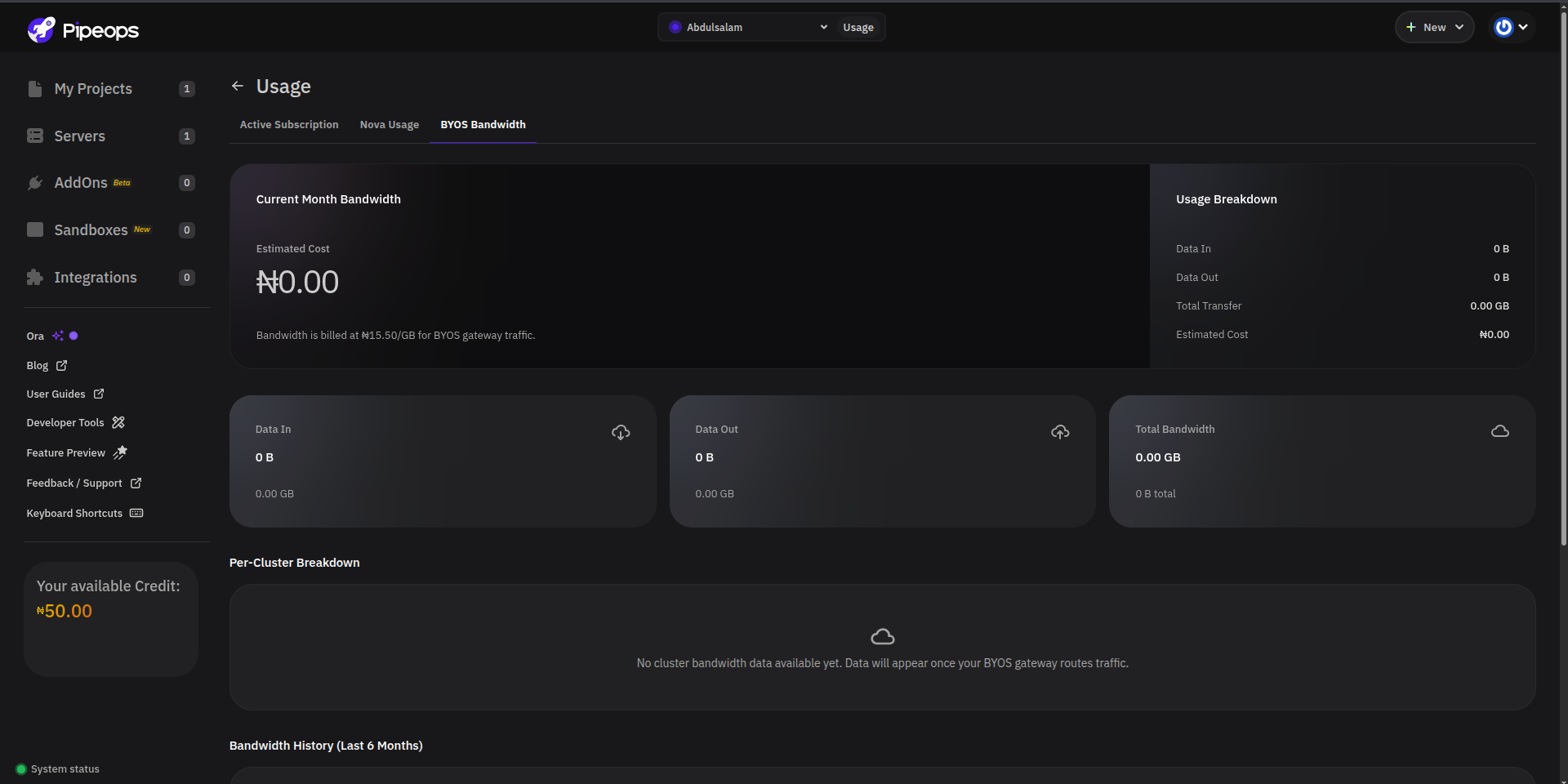The height and width of the screenshot is (784, 1568).
Task: Switch to Nova Usage tab
Action: (x=390, y=125)
